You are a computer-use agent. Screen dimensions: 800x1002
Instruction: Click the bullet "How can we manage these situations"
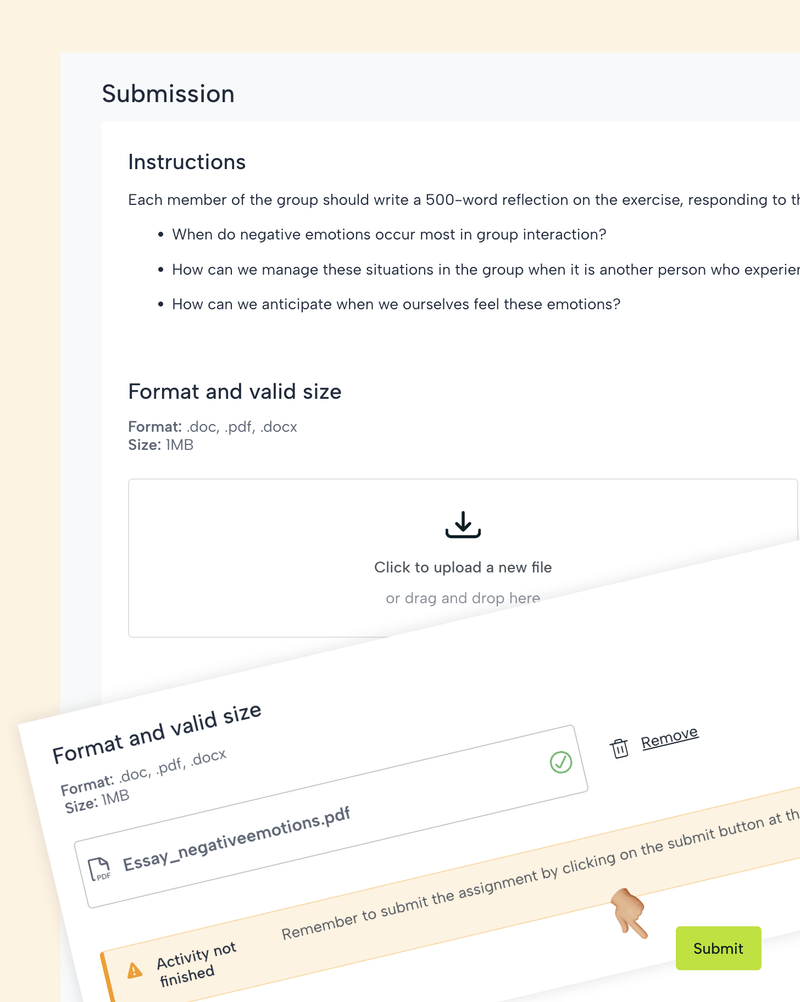pyautogui.click(x=485, y=269)
